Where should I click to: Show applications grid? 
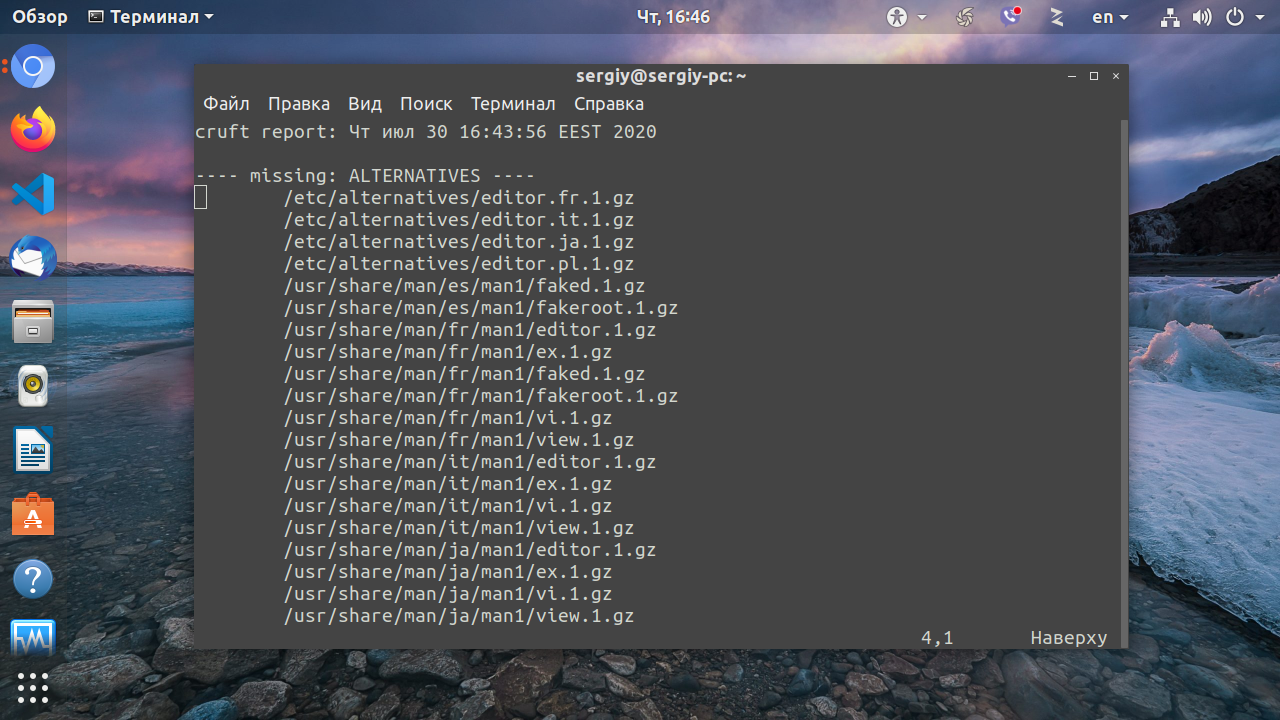pos(33,687)
